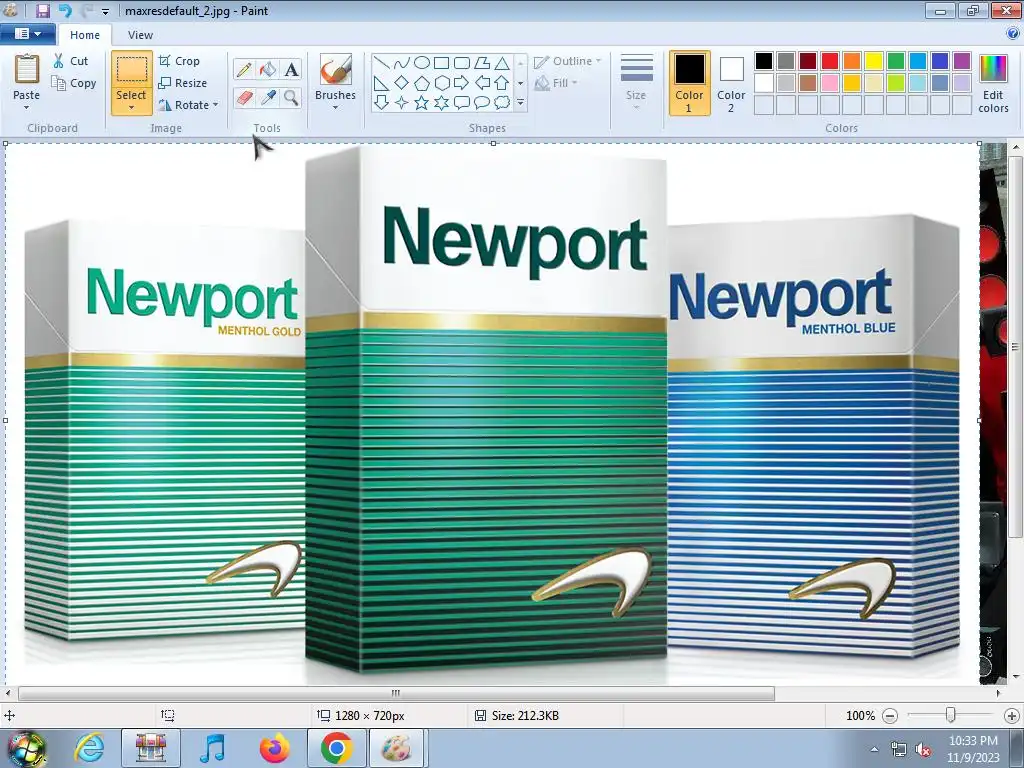Select the Curve shape

coord(402,63)
